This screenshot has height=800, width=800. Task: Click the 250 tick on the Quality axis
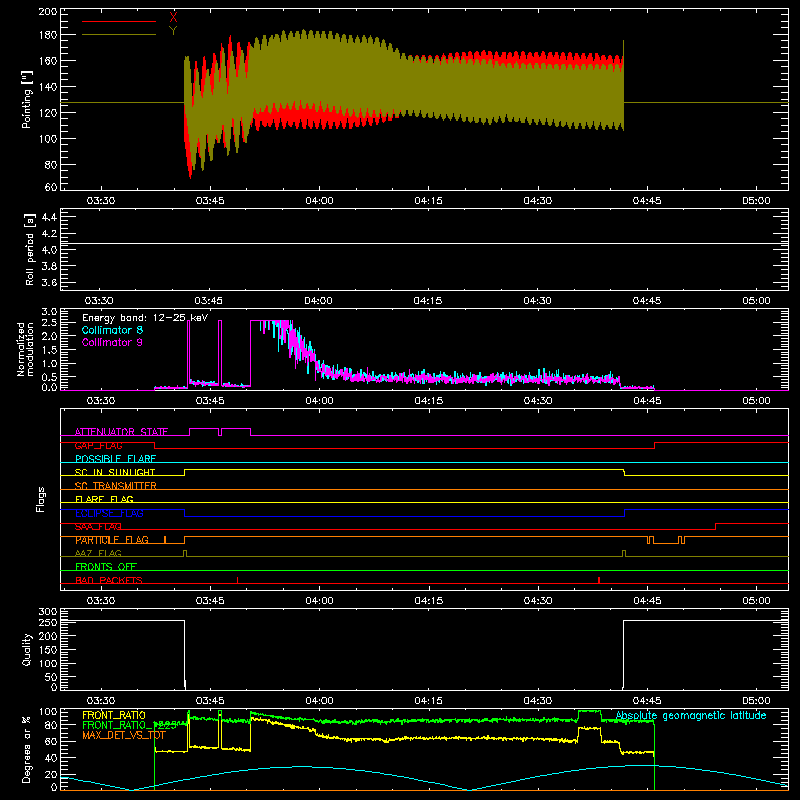coord(48,623)
